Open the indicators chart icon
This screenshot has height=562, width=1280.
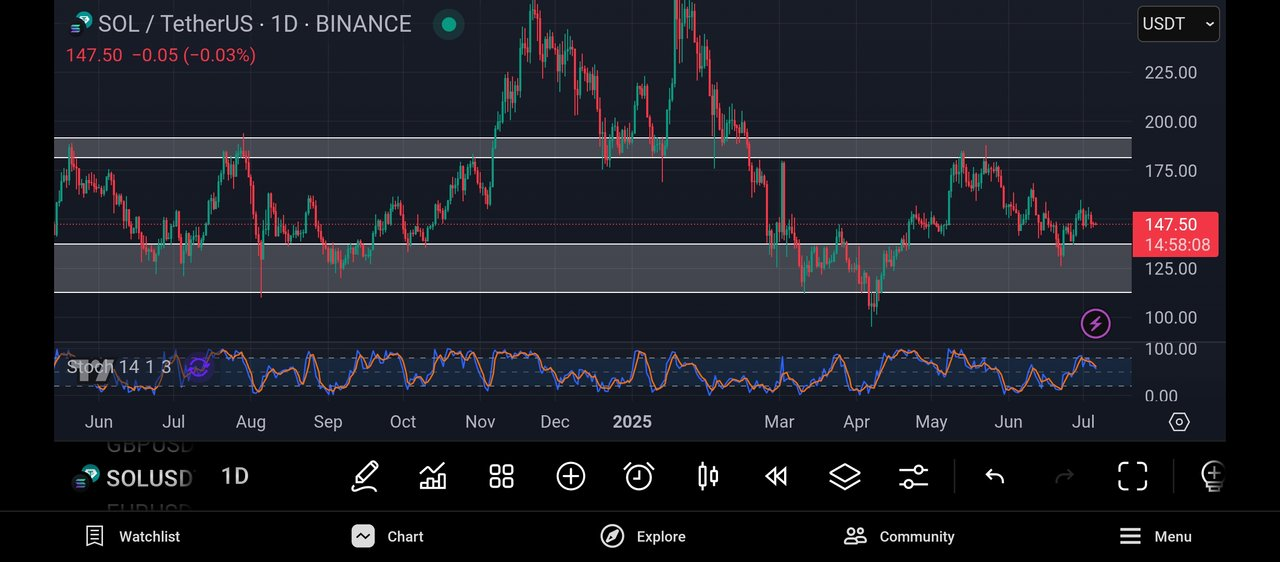[x=433, y=476]
